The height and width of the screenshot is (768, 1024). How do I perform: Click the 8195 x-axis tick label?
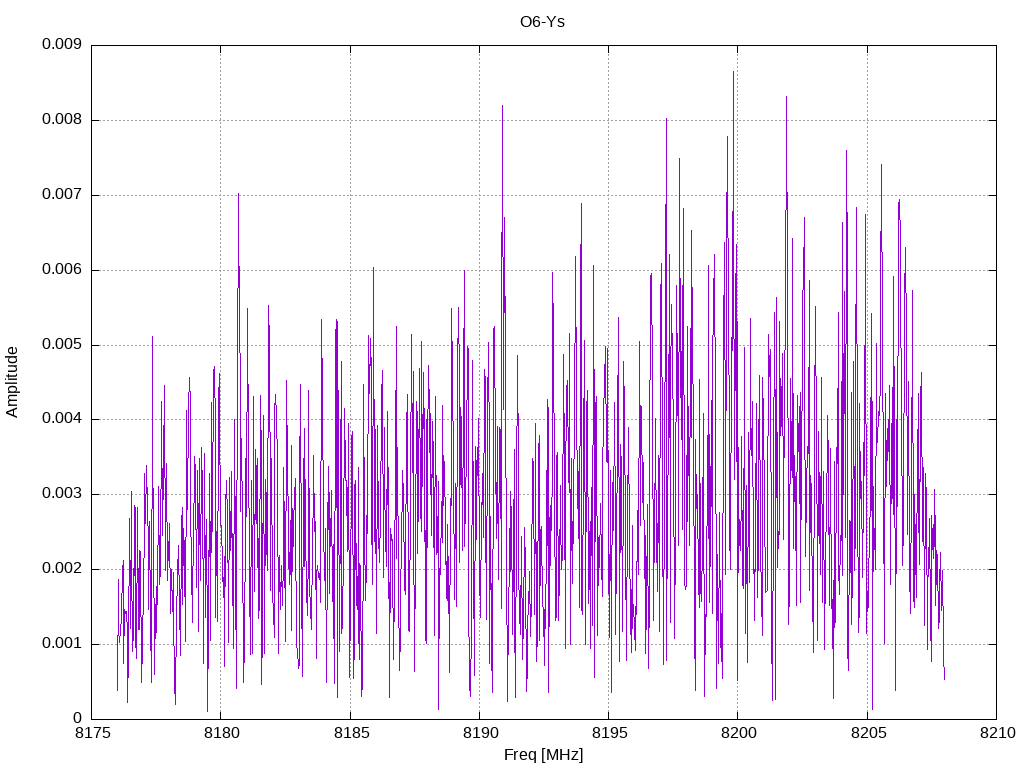609,733
